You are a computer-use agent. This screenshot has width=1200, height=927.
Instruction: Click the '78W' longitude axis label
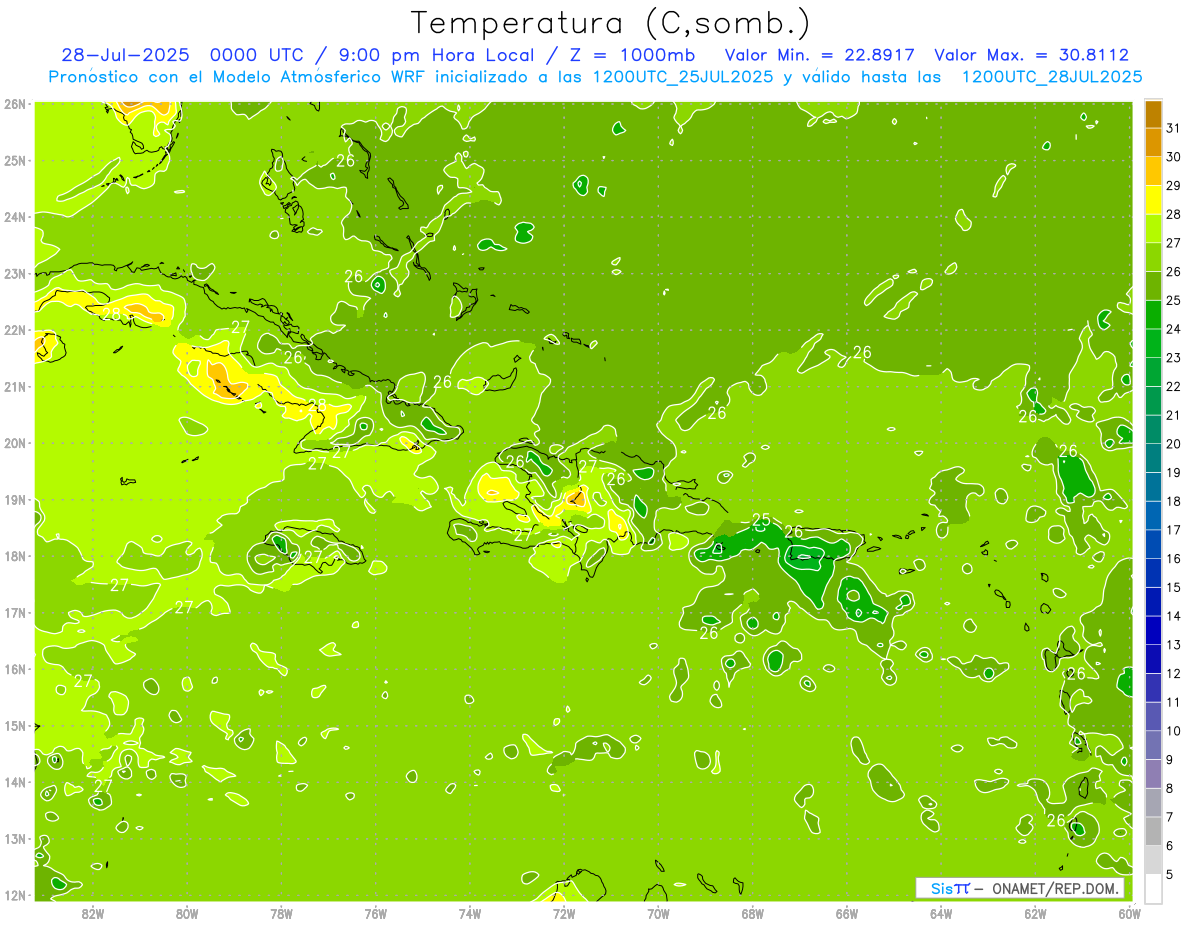[x=281, y=913]
